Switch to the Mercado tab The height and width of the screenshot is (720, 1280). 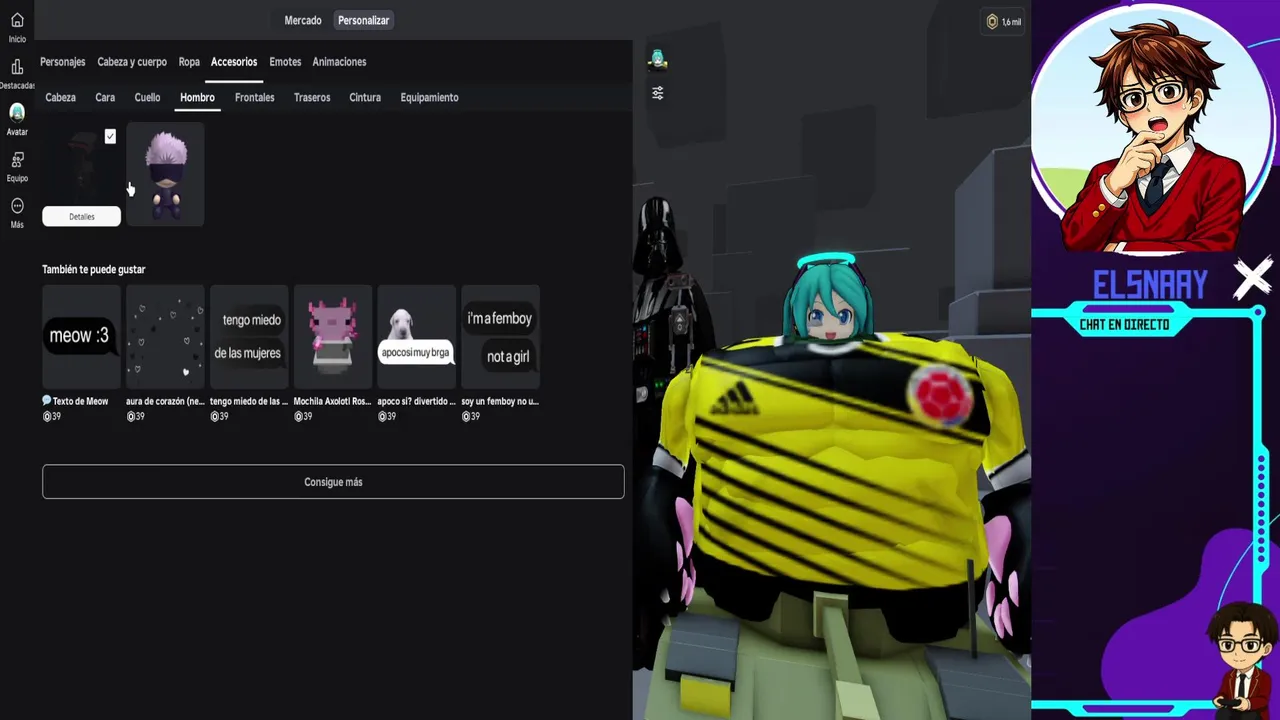[303, 20]
